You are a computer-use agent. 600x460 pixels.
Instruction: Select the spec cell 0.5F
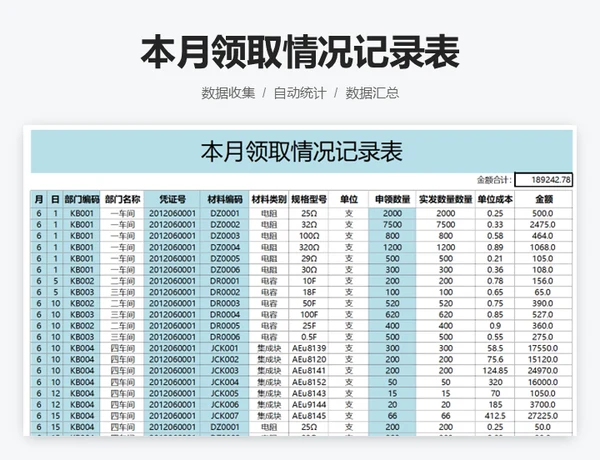[x=309, y=337]
